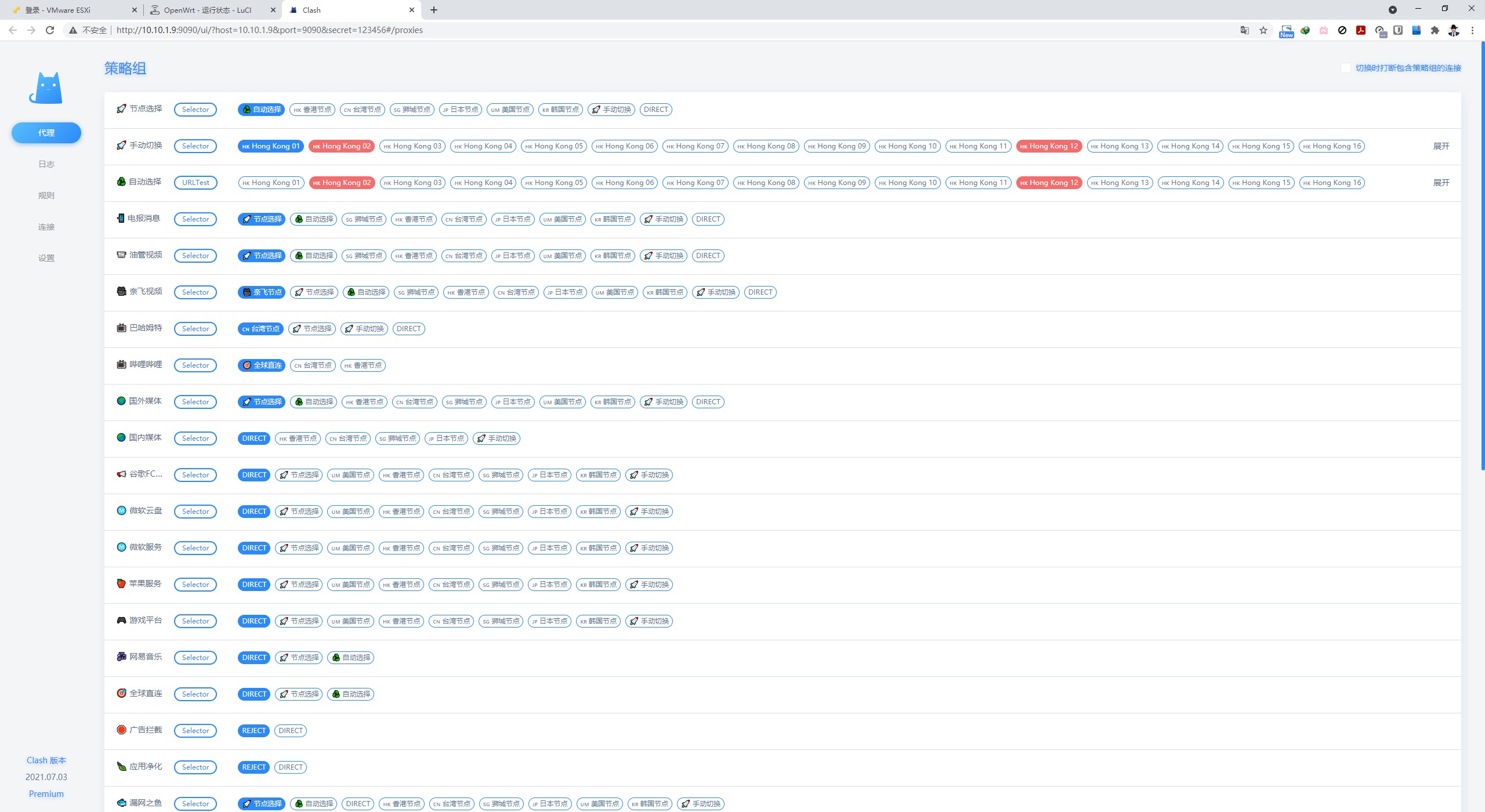Click the page vertical scrollbar

point(1482,255)
